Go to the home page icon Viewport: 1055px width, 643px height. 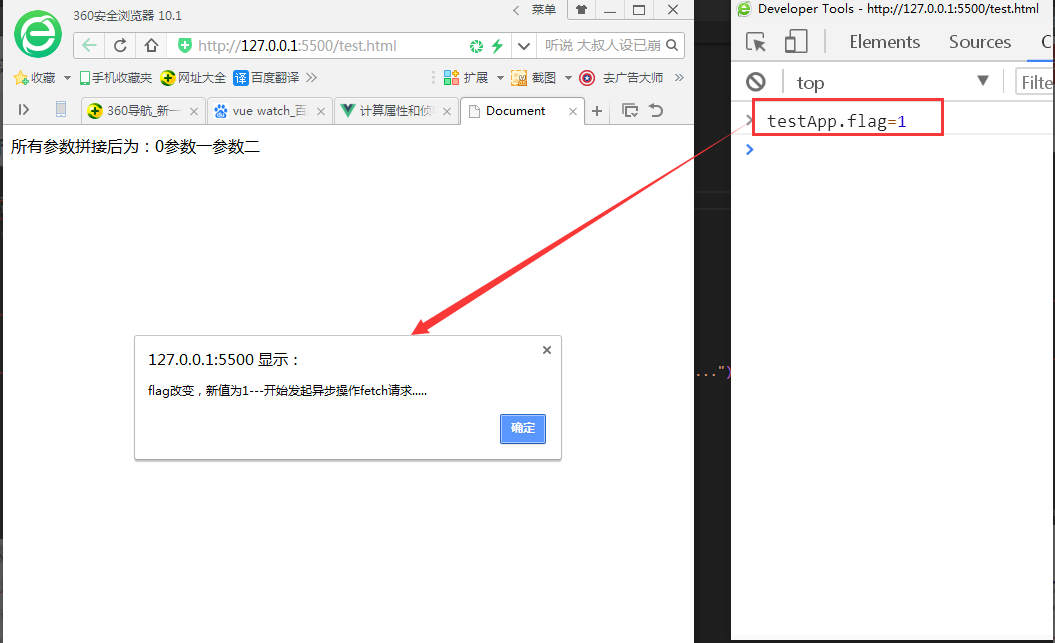pyautogui.click(x=151, y=46)
